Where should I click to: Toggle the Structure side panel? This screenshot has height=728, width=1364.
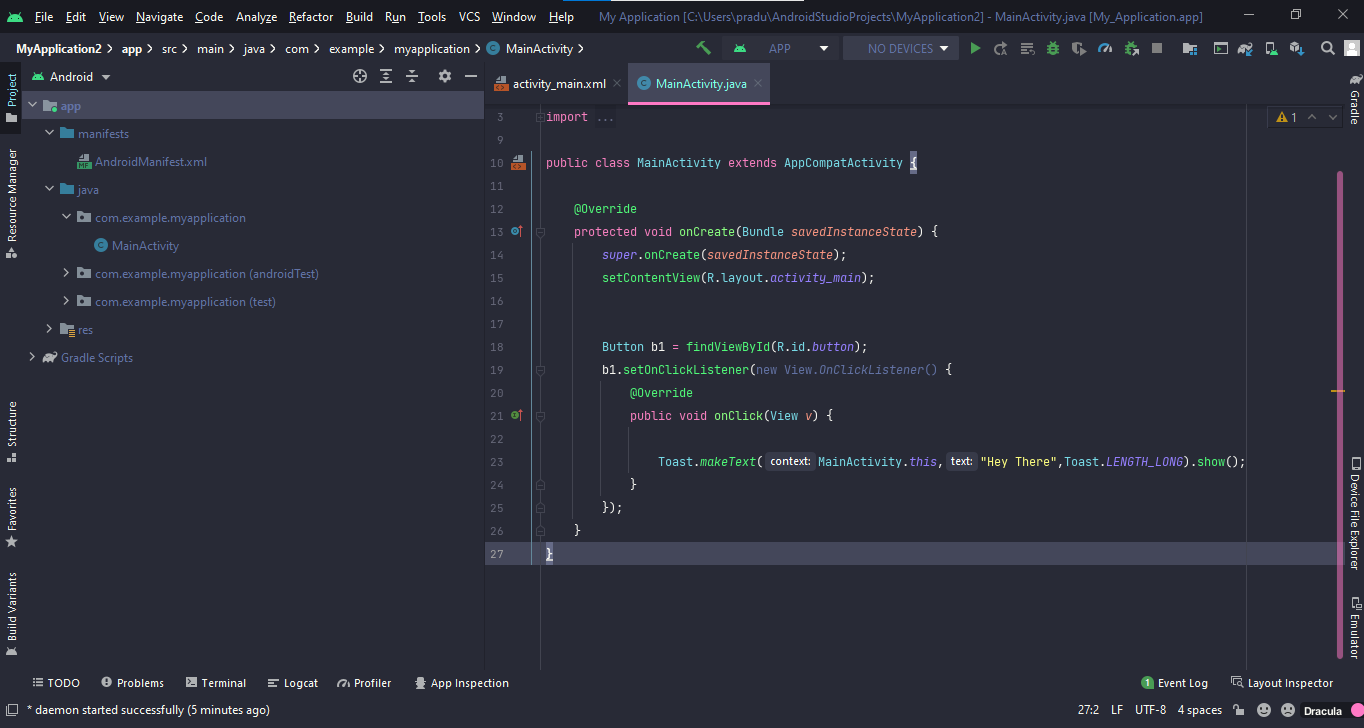(x=12, y=432)
